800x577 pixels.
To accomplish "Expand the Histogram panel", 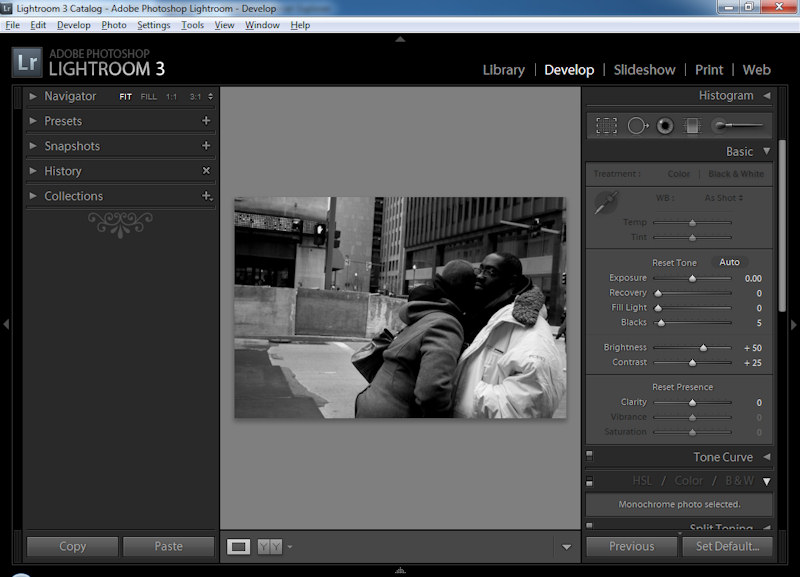I will click(767, 95).
